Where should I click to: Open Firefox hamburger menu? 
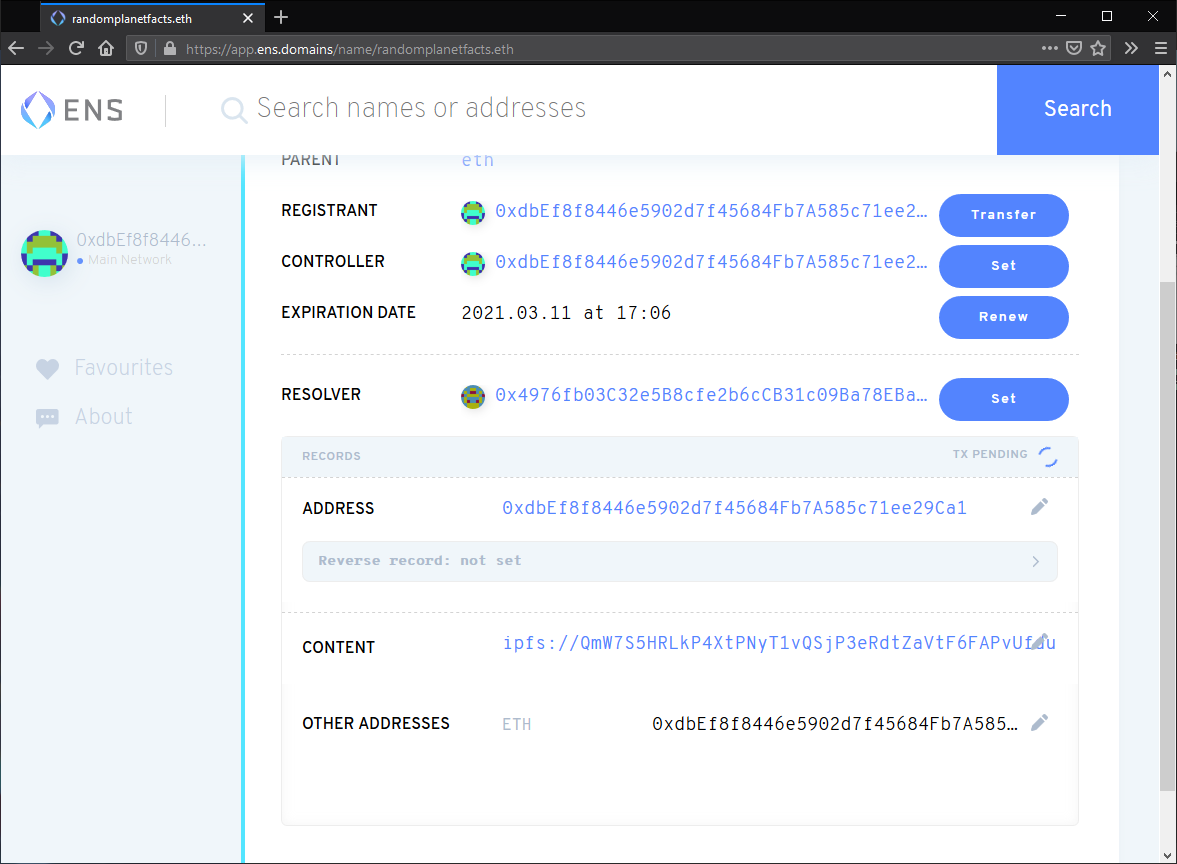1160,48
